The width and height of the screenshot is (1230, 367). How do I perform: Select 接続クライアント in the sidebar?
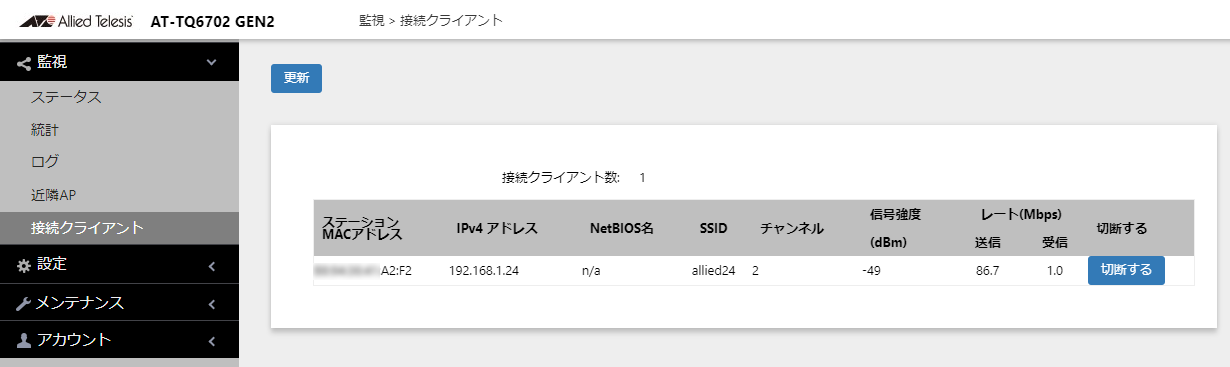[119, 228]
